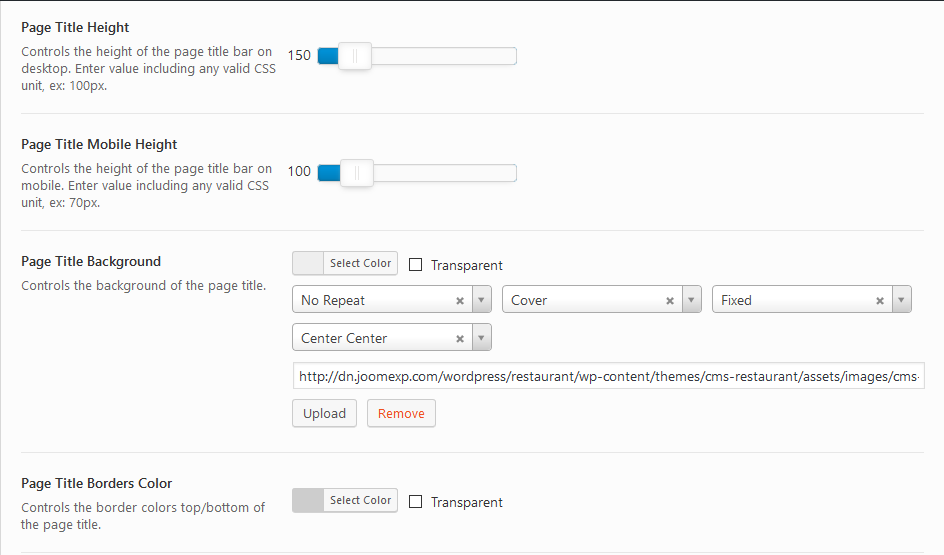
Task: Click the Page Title Mobile Height slider handle
Action: click(356, 173)
